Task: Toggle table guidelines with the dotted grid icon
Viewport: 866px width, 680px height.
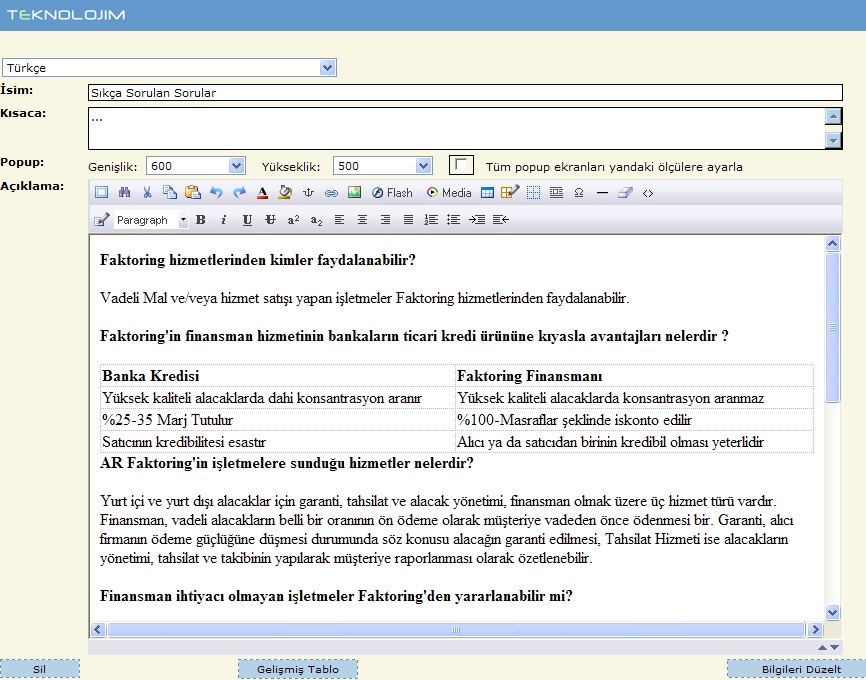Action: click(533, 192)
